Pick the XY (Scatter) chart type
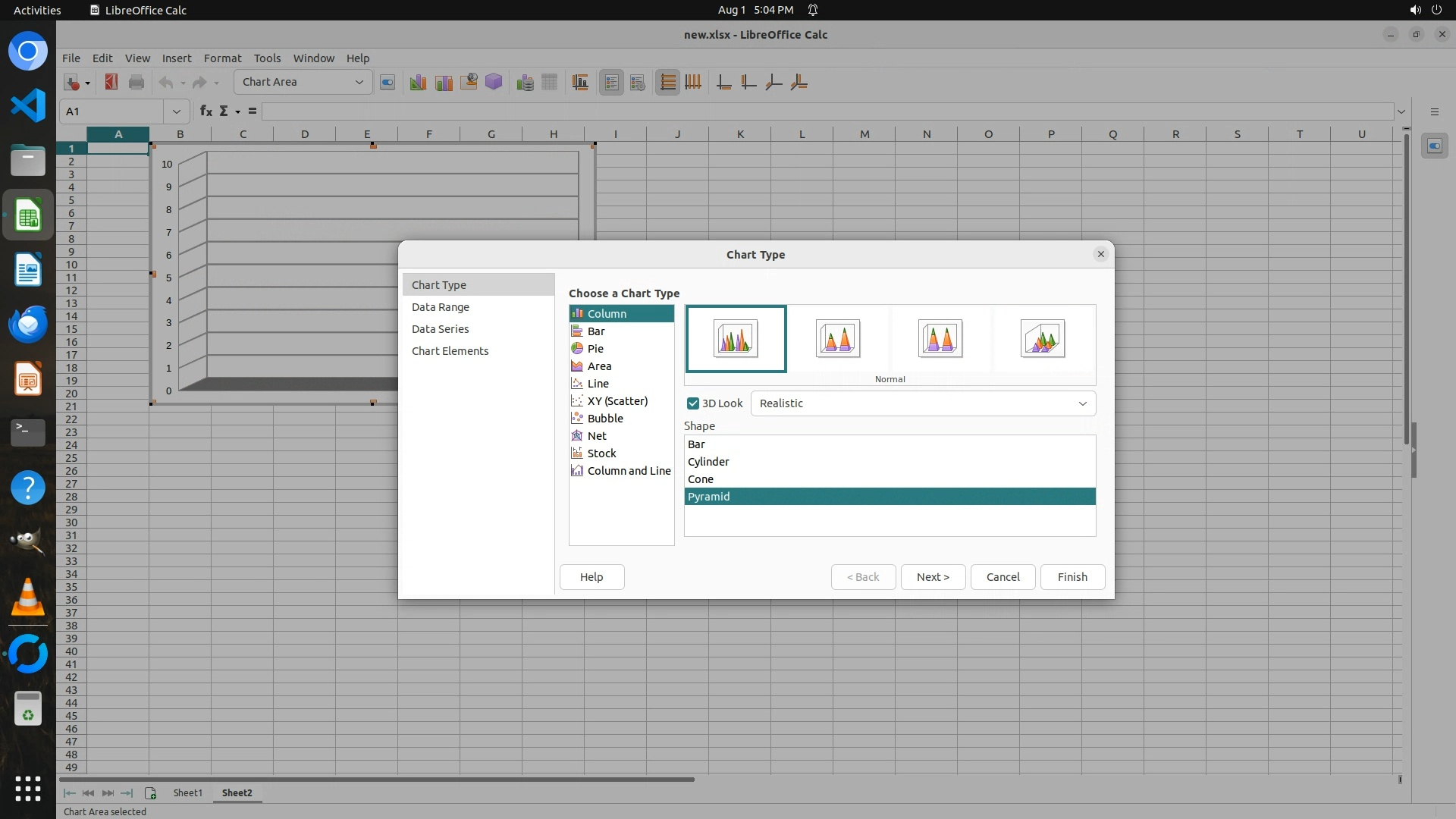 (617, 401)
